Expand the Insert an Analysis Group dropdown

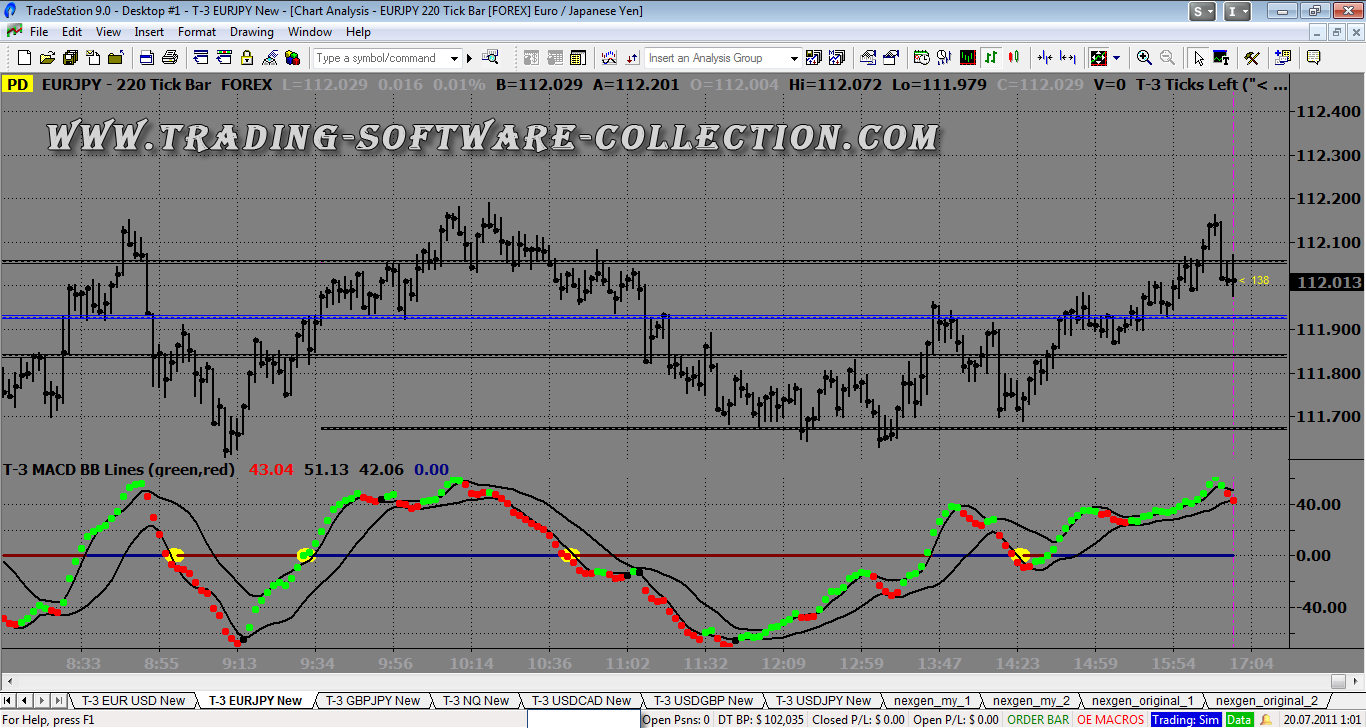794,58
